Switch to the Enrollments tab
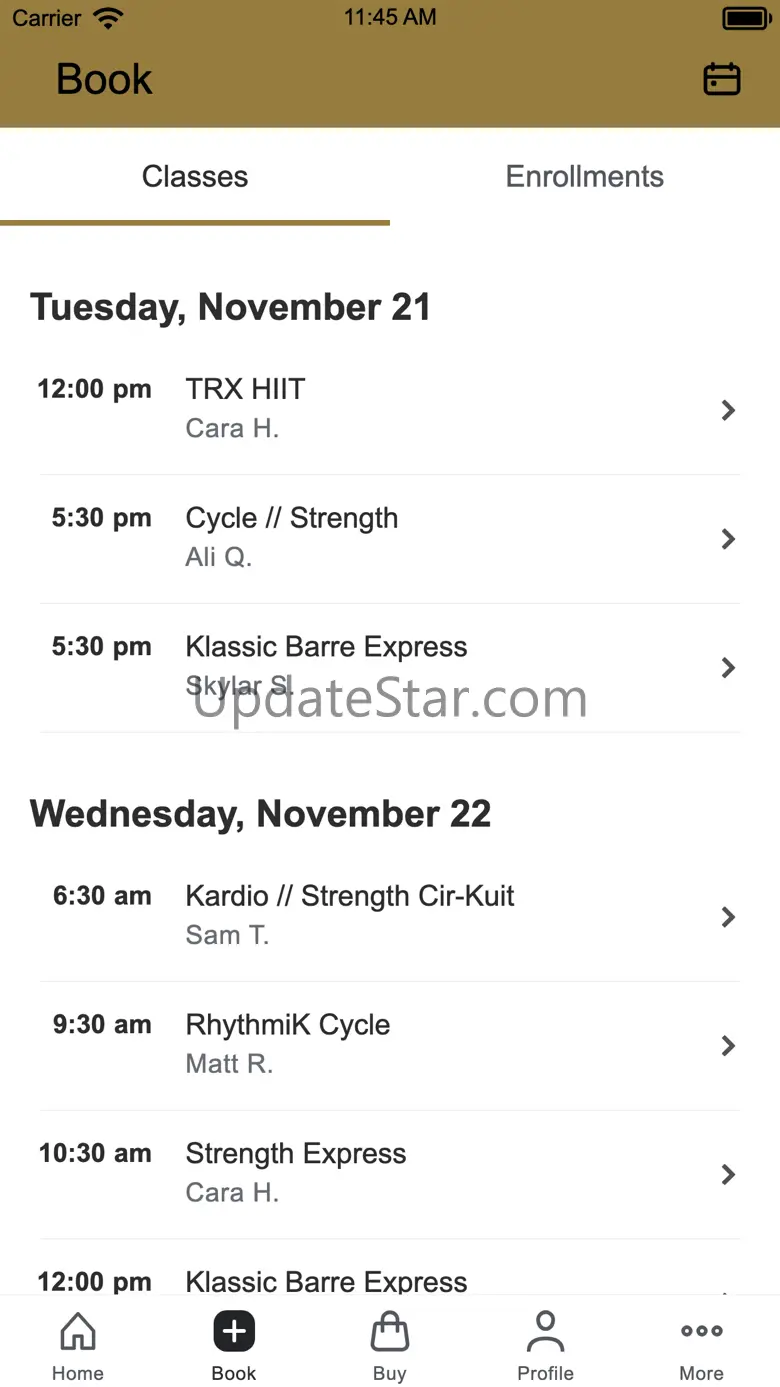Screen dimensions: 780x1387 tap(585, 177)
